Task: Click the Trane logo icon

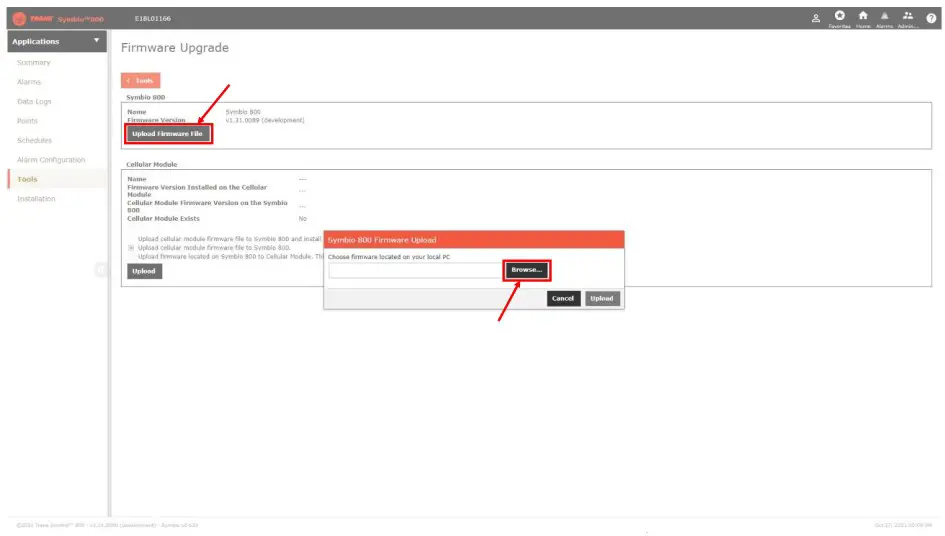Action: click(x=19, y=19)
